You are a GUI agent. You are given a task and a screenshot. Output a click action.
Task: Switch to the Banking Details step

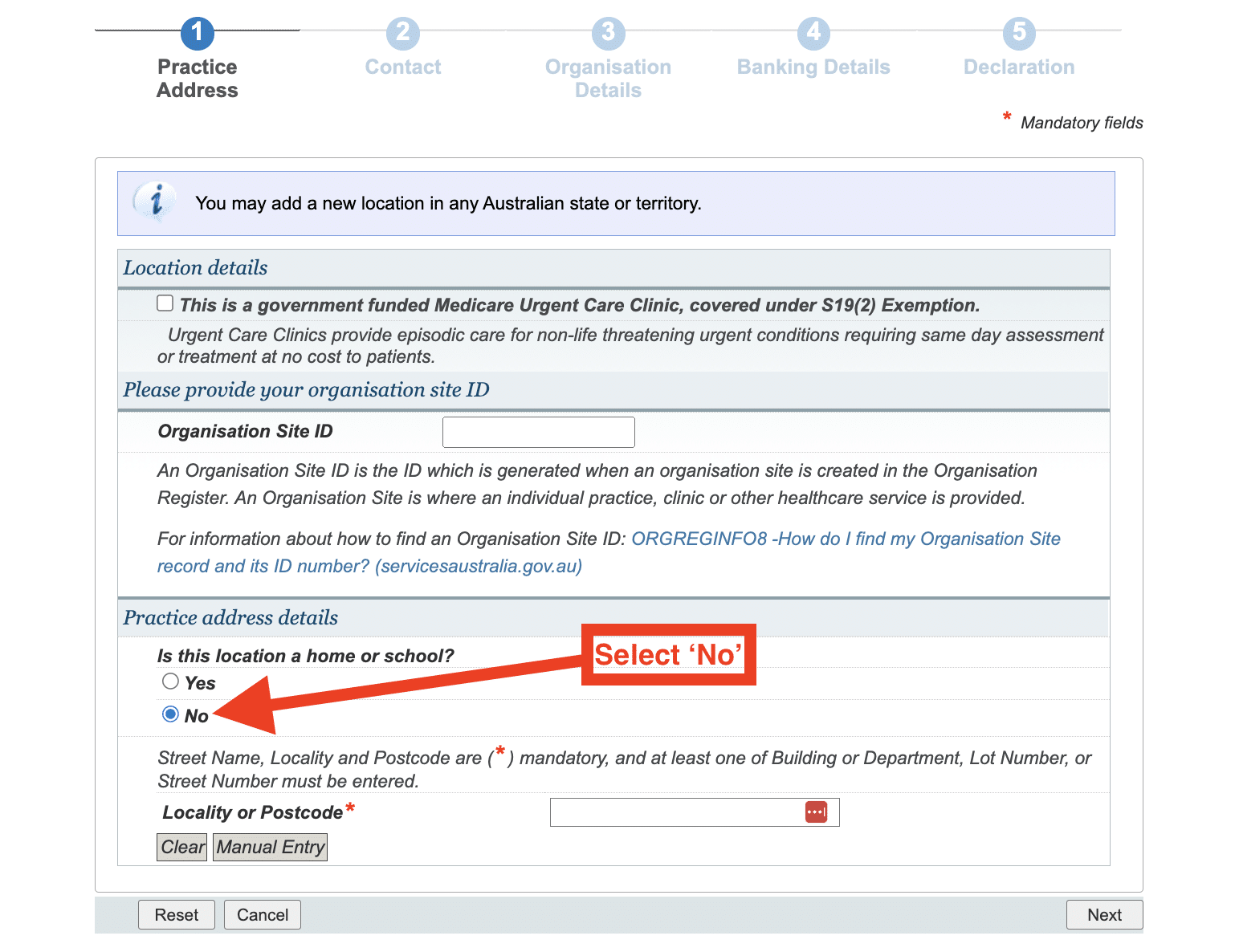tap(813, 67)
